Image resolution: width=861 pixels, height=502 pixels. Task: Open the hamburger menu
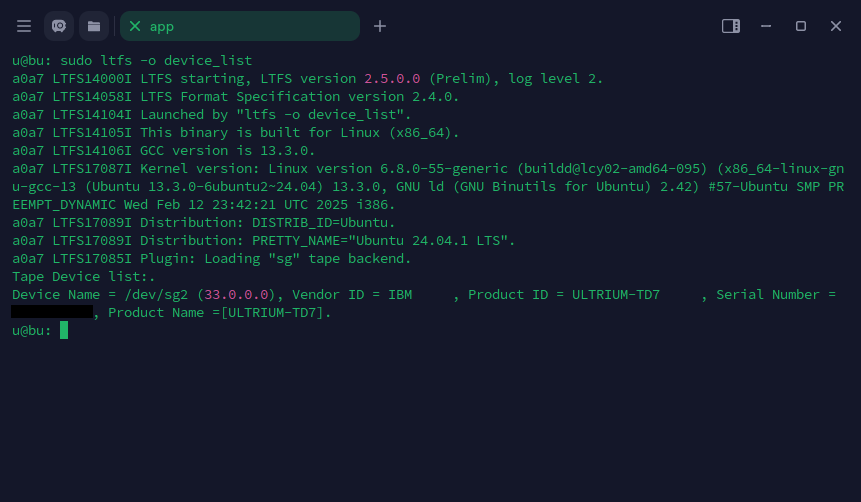pos(24,26)
